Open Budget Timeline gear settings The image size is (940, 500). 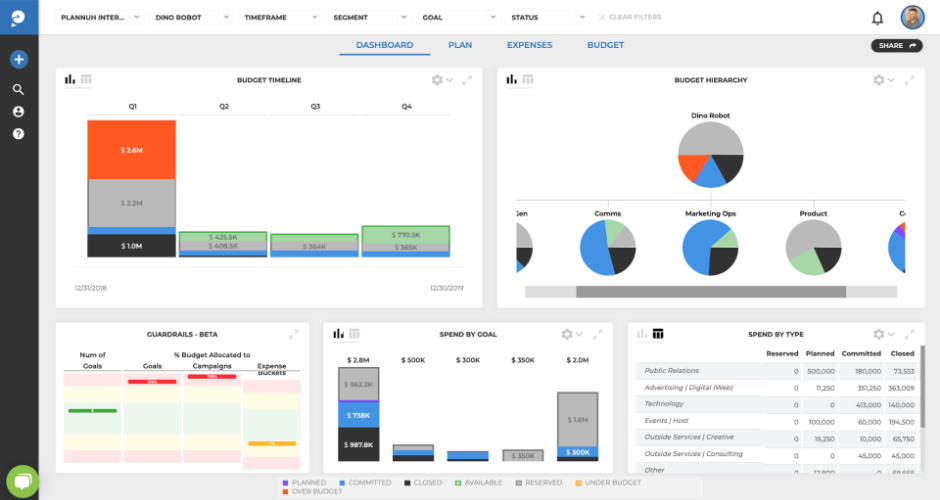pyautogui.click(x=437, y=80)
